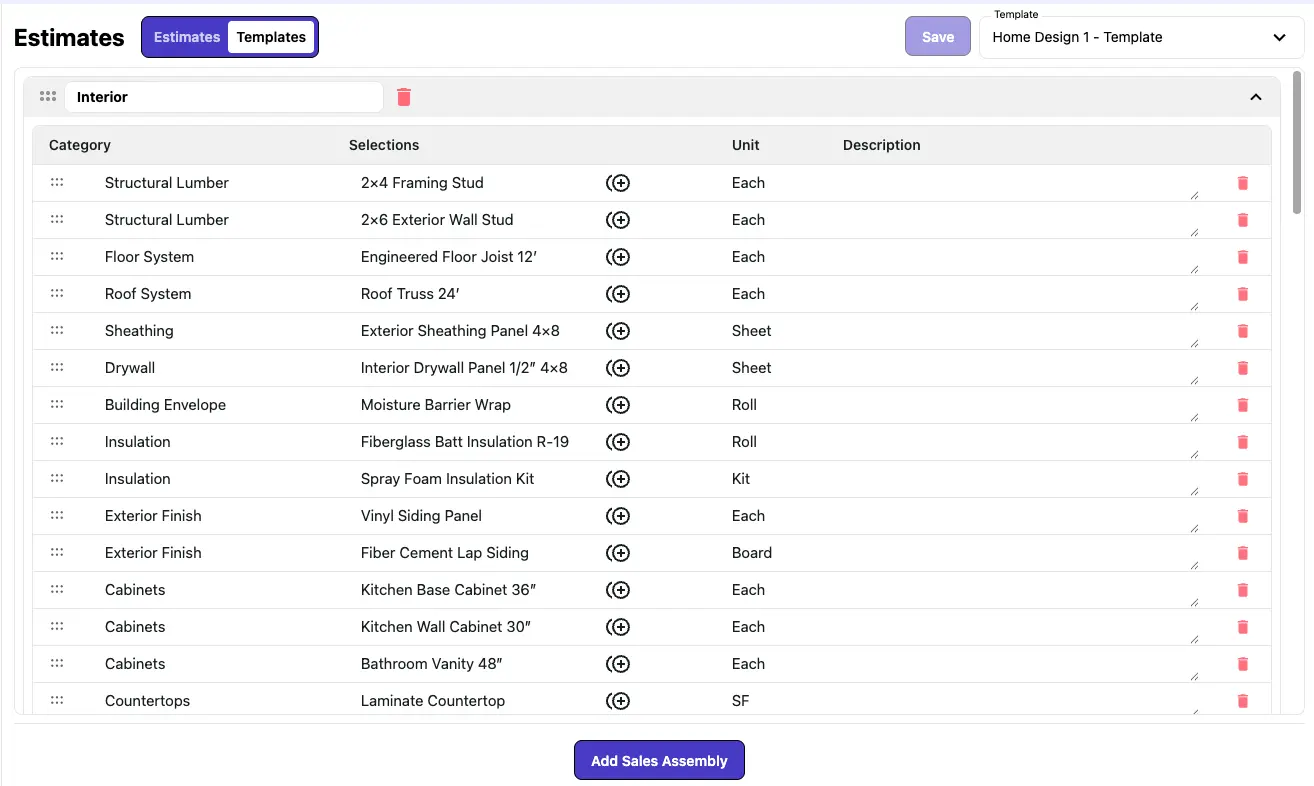Click Add Sales Assembly button

pyautogui.click(x=659, y=760)
